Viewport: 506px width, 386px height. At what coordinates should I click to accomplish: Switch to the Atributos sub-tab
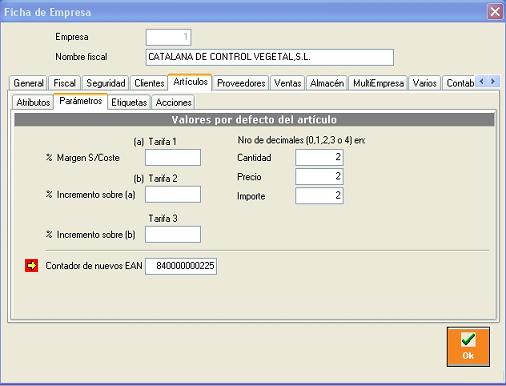33,102
